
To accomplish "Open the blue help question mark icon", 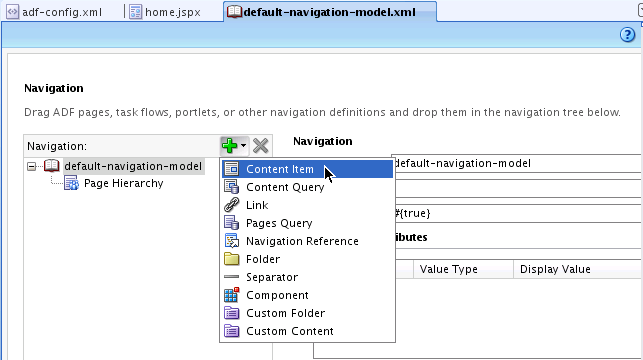I will click(x=627, y=35).
